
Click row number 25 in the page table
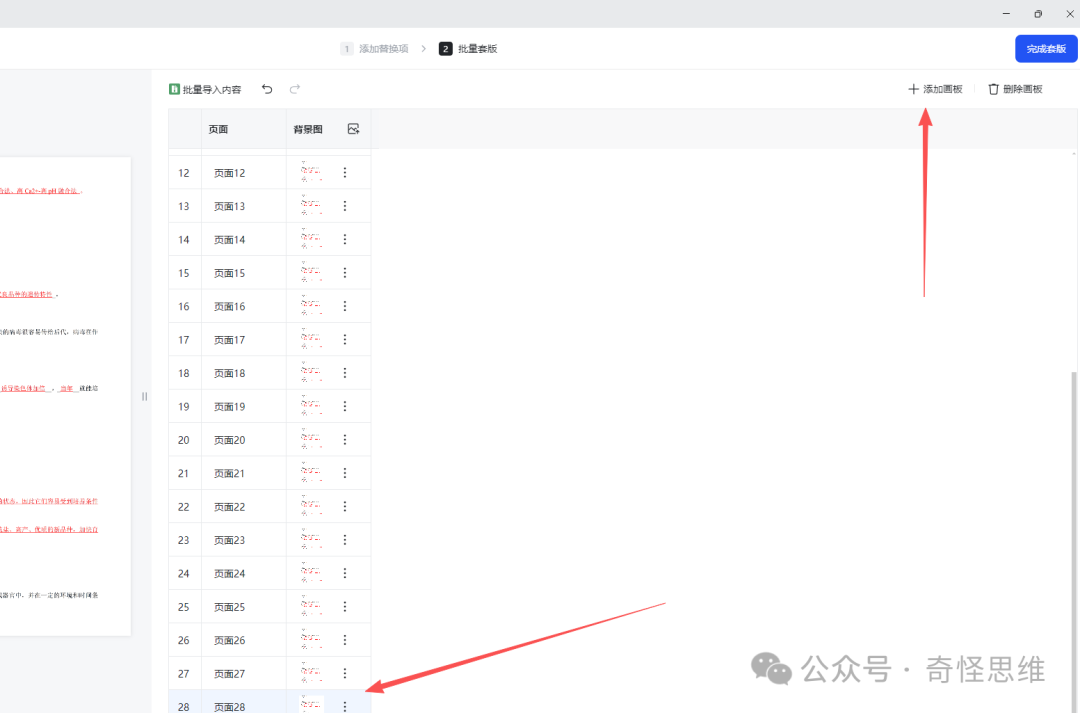(x=184, y=607)
